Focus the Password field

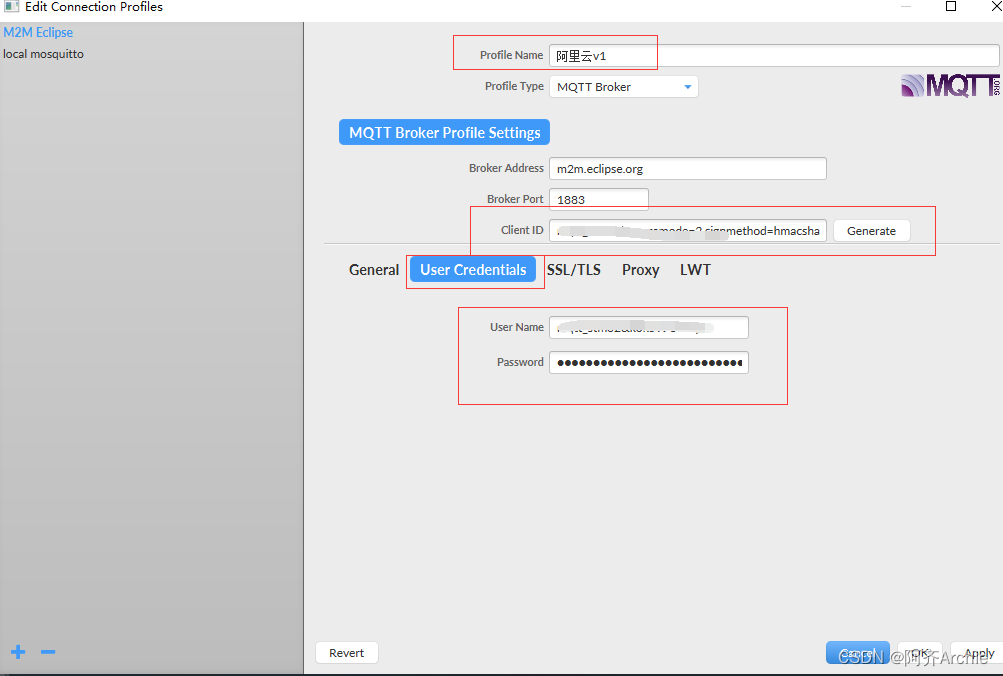[x=649, y=363]
